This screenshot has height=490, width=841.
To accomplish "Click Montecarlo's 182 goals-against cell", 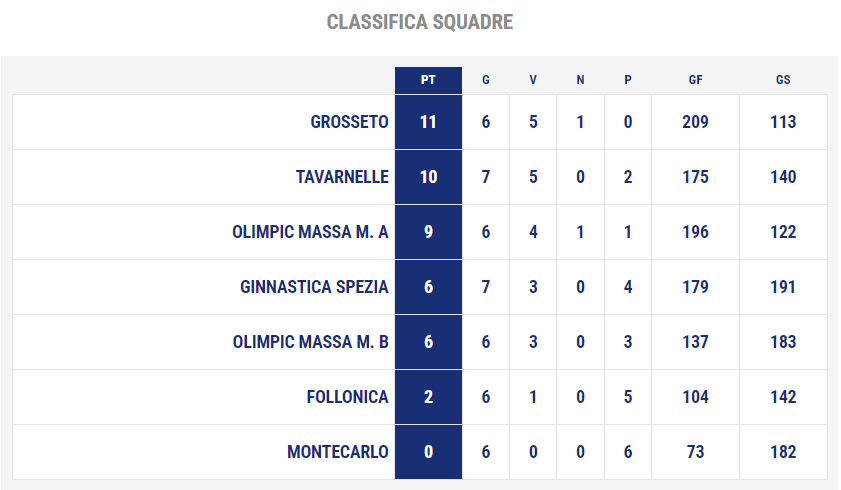I will [x=783, y=452].
